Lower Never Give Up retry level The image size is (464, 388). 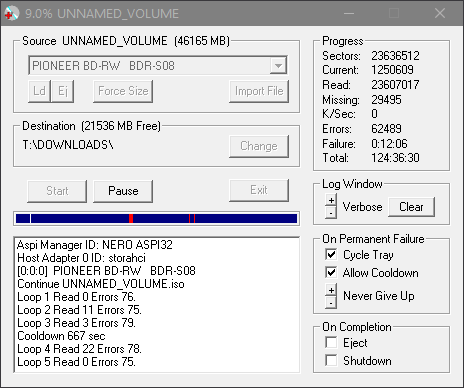(x=331, y=302)
